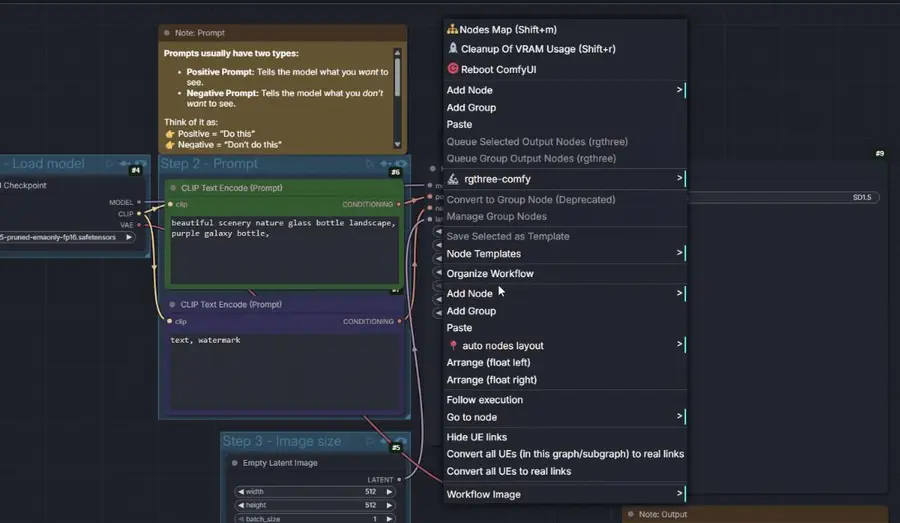Image resolution: width=900 pixels, height=523 pixels.
Task: Click the Nodes Map hierarchy icon
Action: (452, 29)
